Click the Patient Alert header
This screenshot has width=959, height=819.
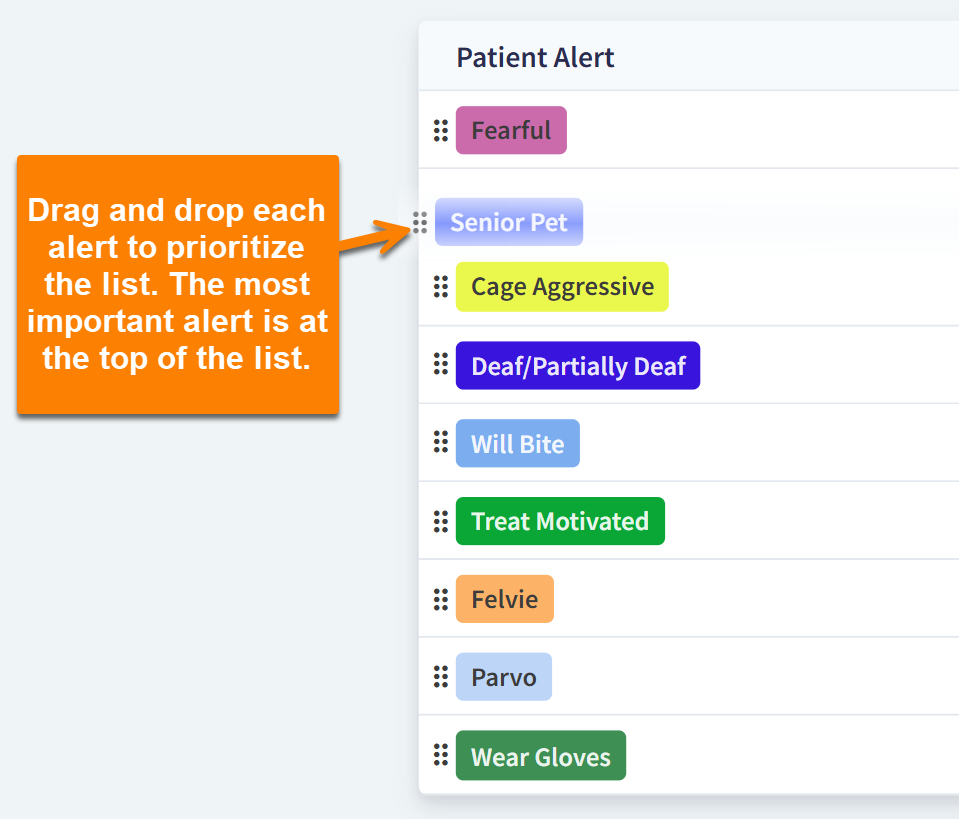535,57
